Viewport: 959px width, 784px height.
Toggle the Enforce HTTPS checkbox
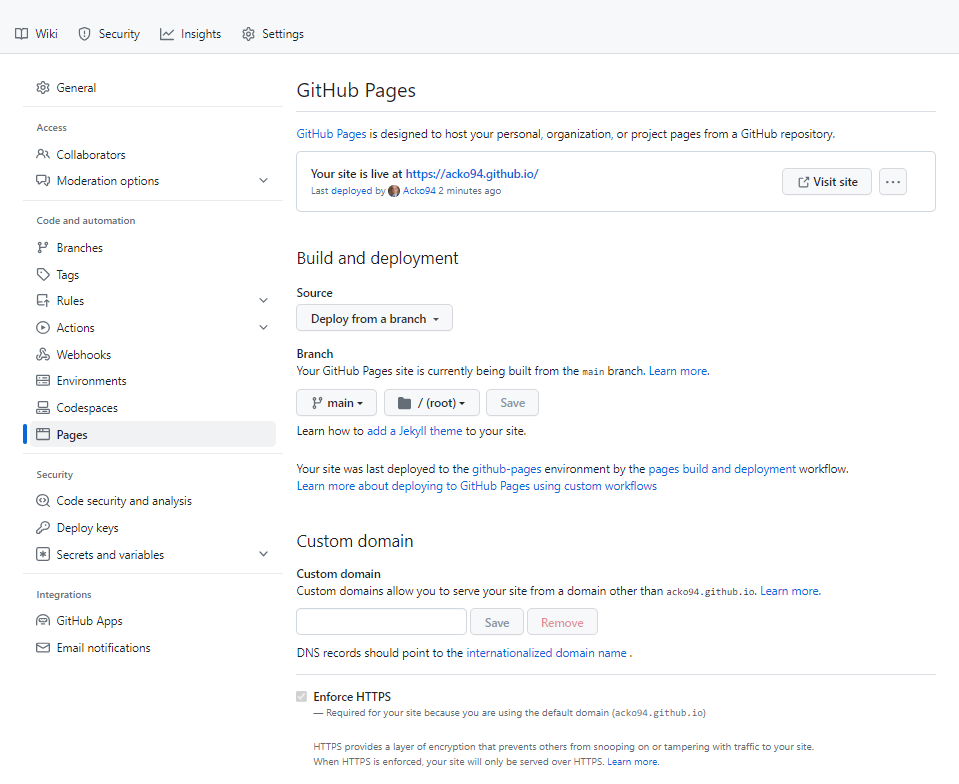pyautogui.click(x=302, y=697)
